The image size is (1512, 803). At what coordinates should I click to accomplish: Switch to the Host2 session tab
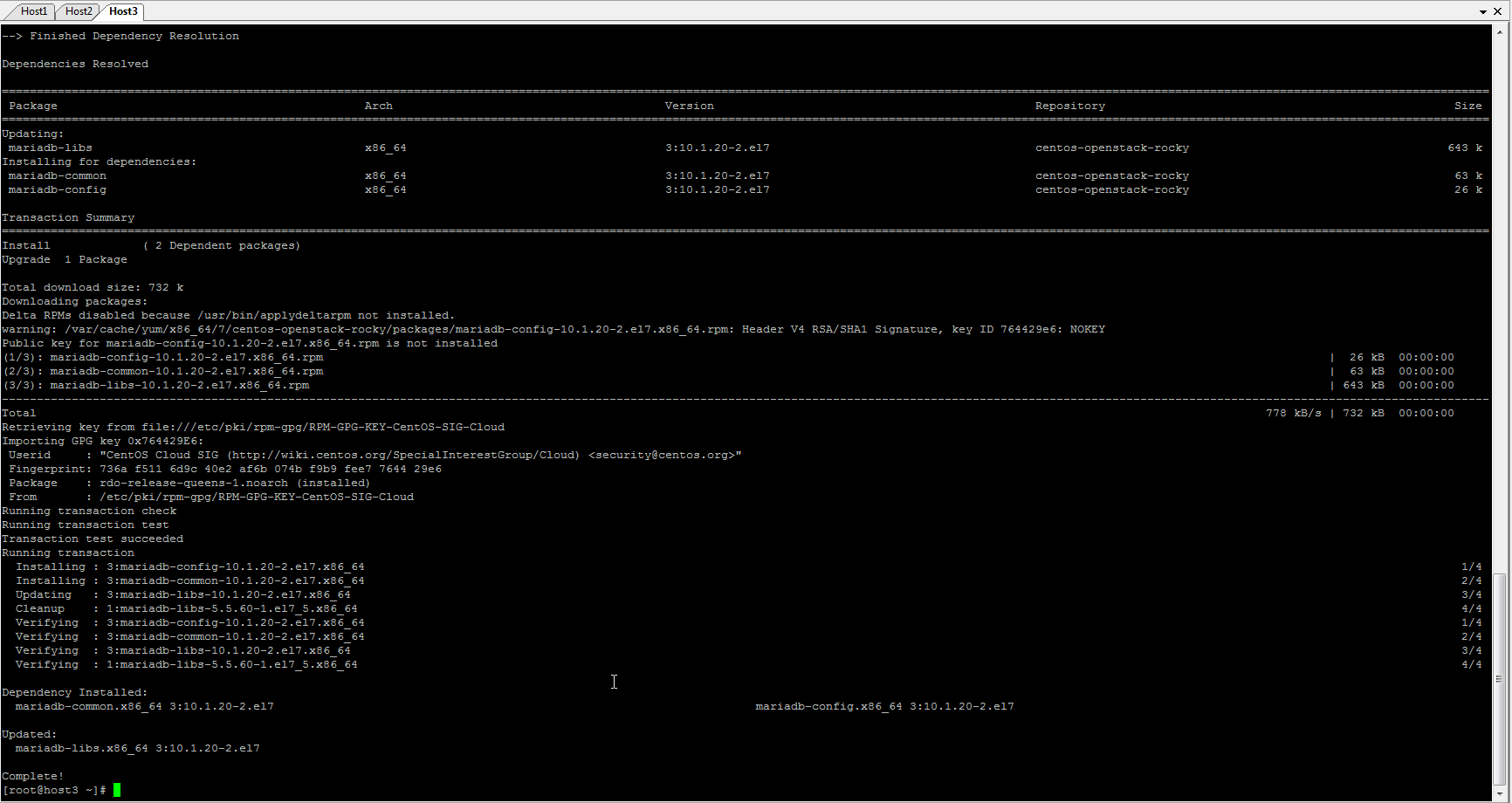pyautogui.click(x=79, y=11)
